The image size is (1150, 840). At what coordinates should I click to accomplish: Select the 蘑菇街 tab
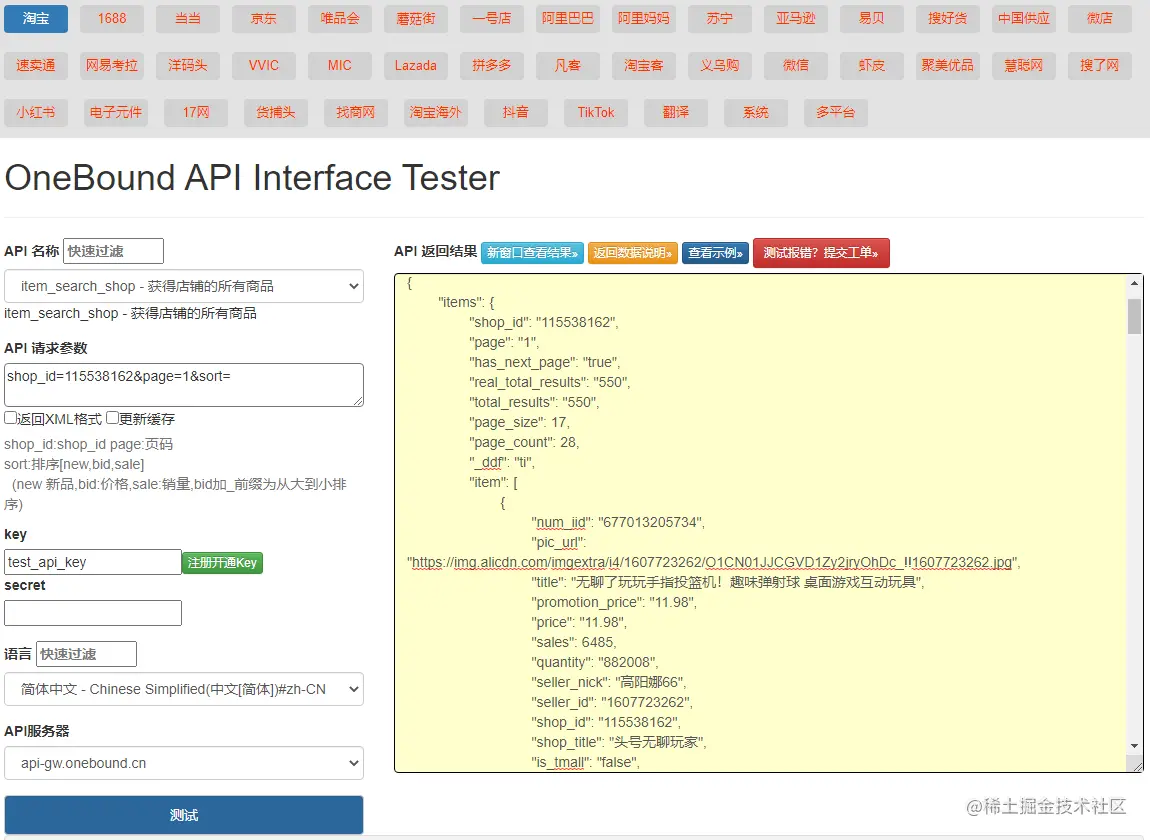pos(416,18)
